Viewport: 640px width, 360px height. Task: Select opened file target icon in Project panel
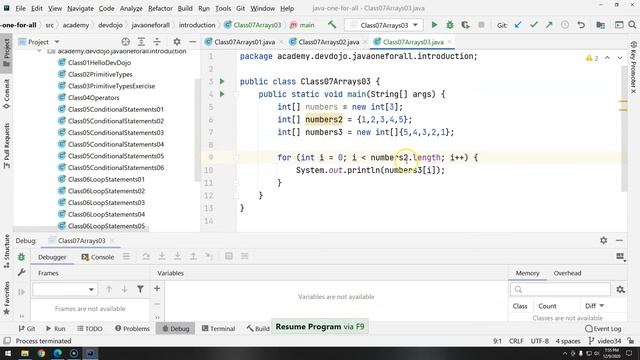pos(126,42)
